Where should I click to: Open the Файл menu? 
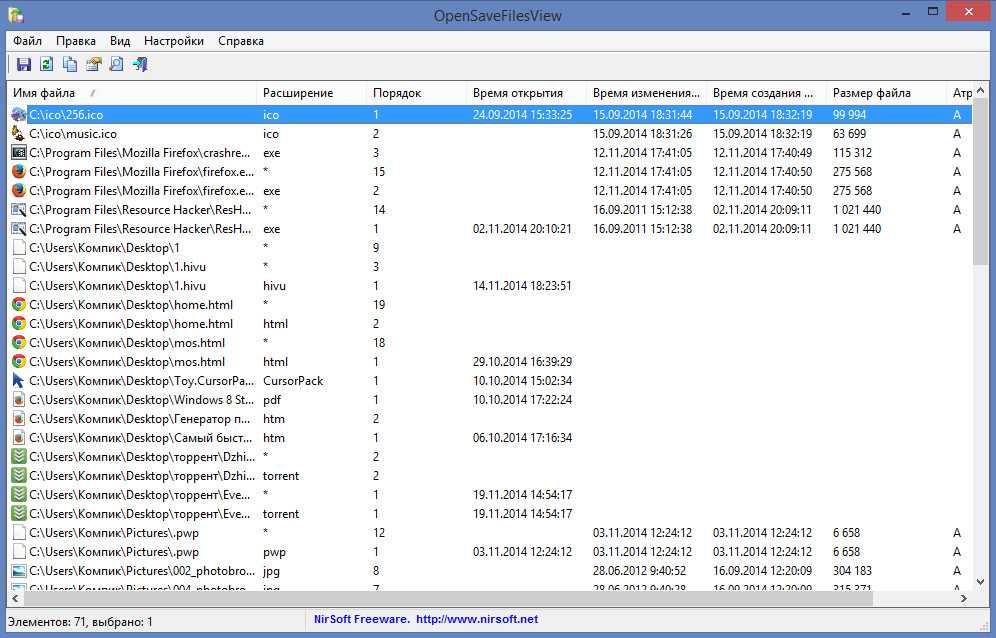28,41
